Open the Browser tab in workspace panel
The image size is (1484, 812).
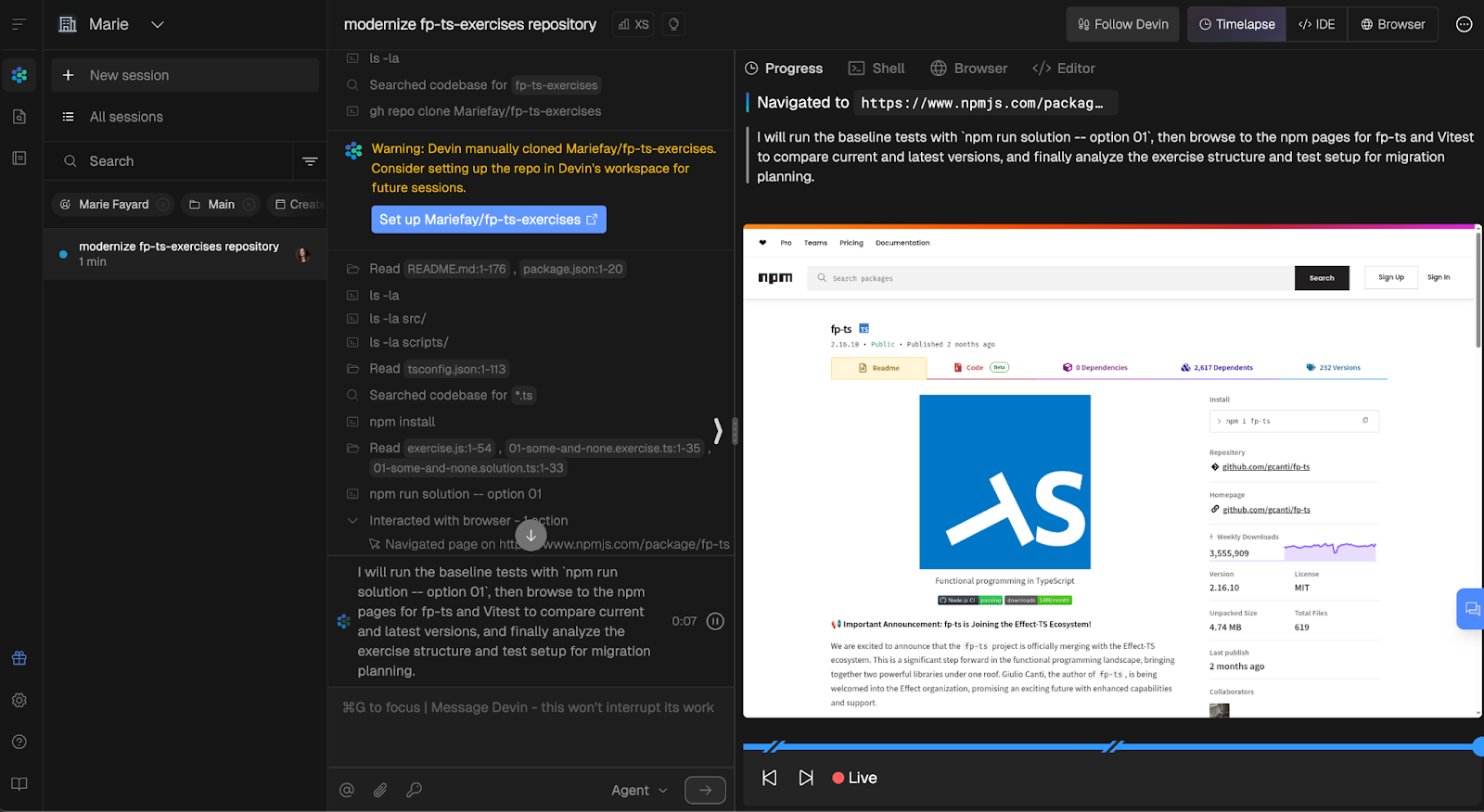tap(968, 69)
